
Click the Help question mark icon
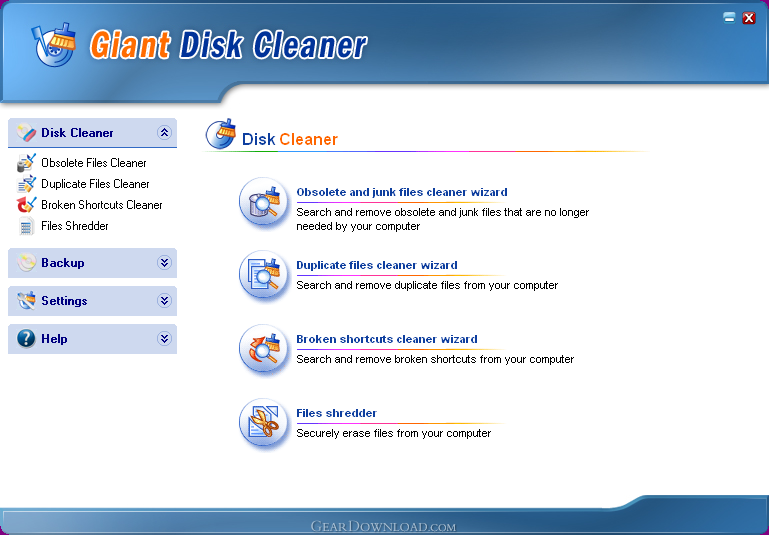[x=26, y=338]
